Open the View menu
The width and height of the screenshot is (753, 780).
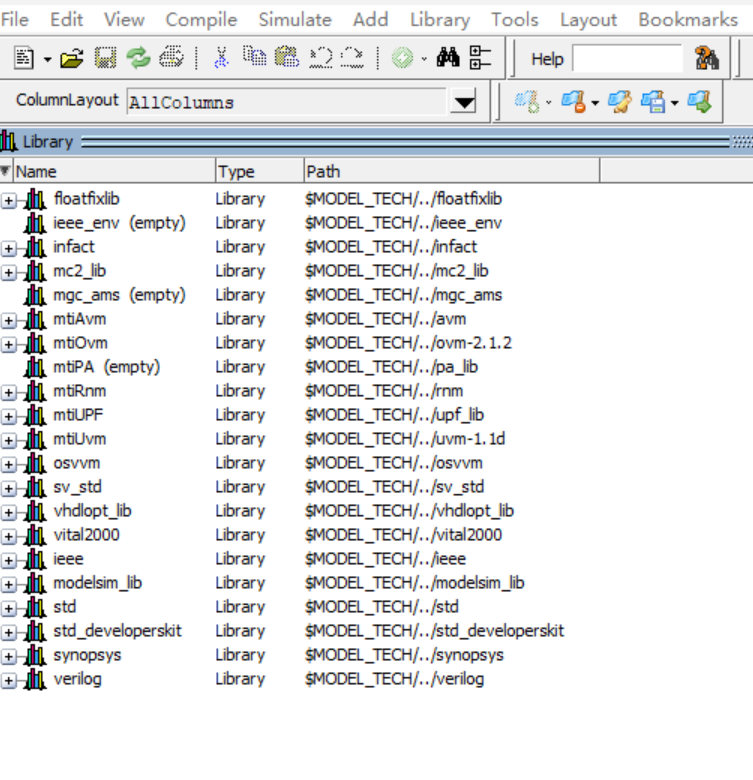tap(124, 19)
